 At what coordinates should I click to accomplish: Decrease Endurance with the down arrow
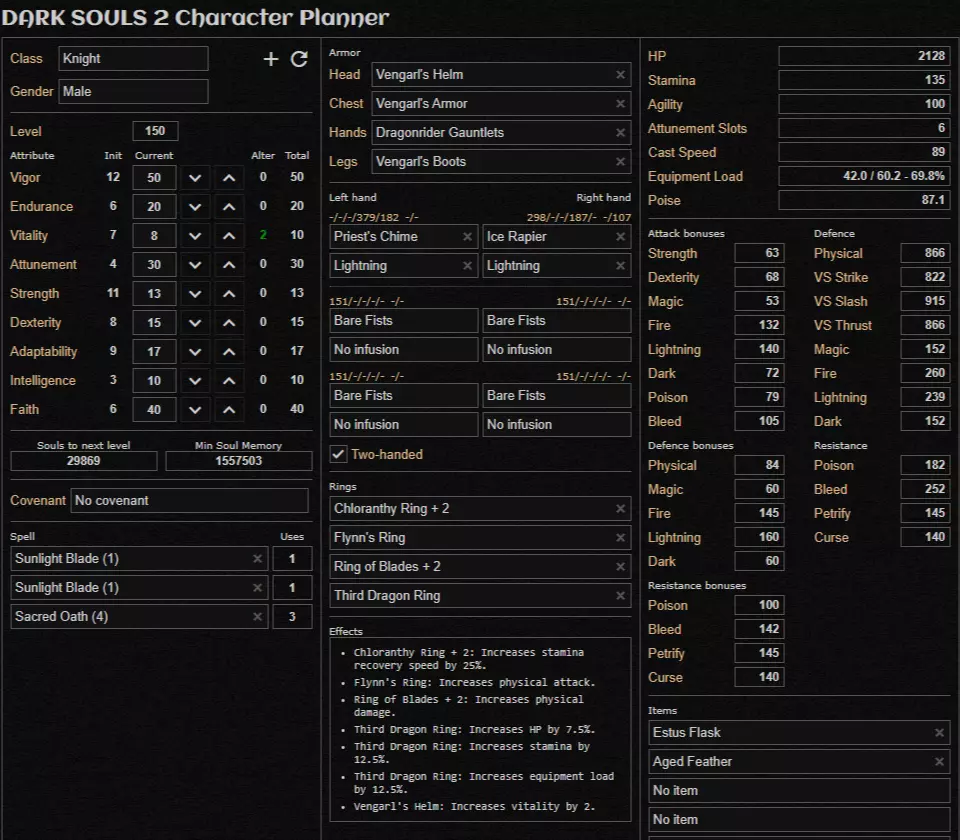click(195, 207)
